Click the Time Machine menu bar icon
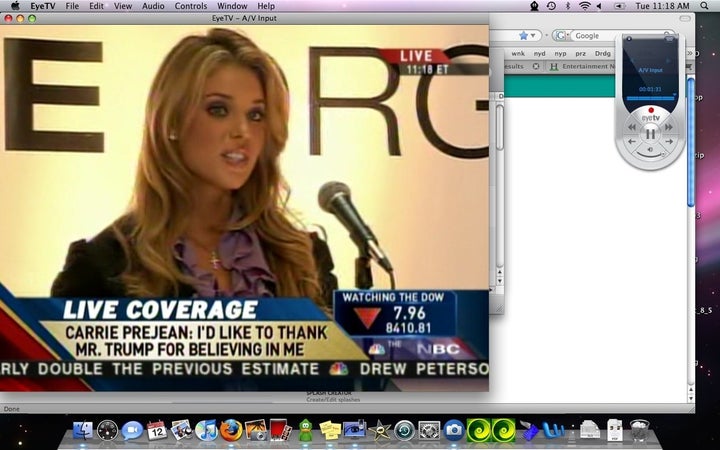The width and height of the screenshot is (720, 450). (x=551, y=6)
